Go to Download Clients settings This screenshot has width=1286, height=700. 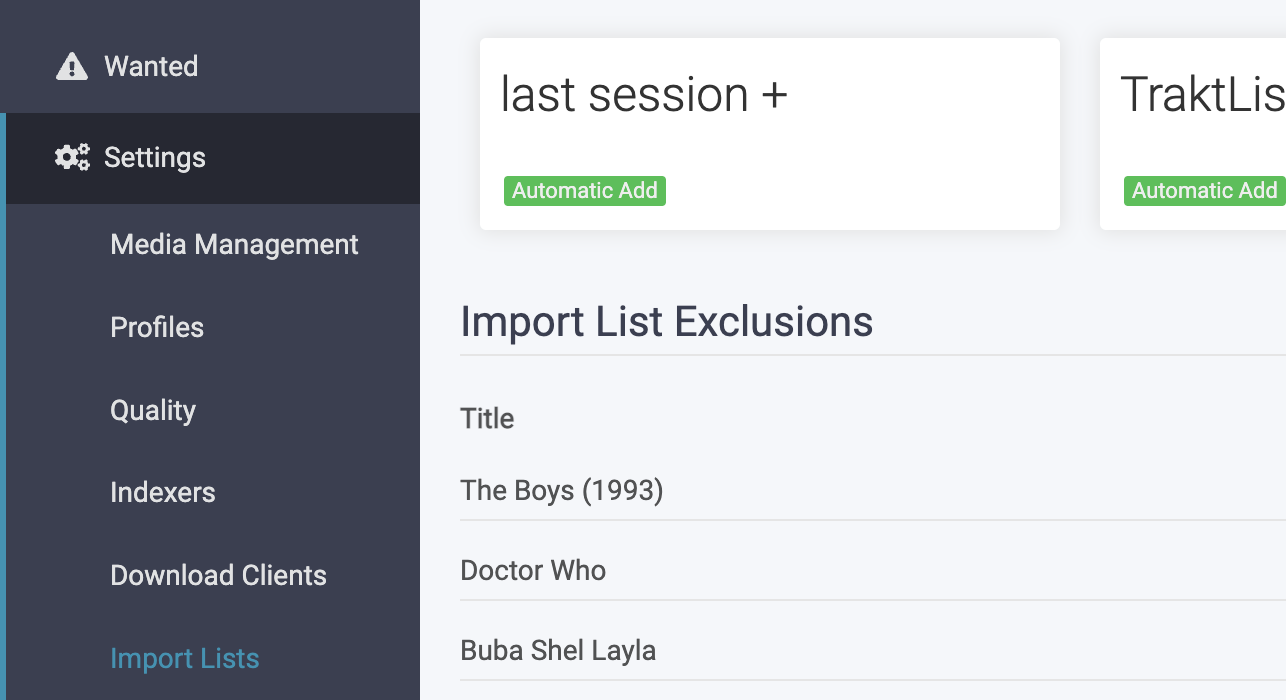pos(218,576)
